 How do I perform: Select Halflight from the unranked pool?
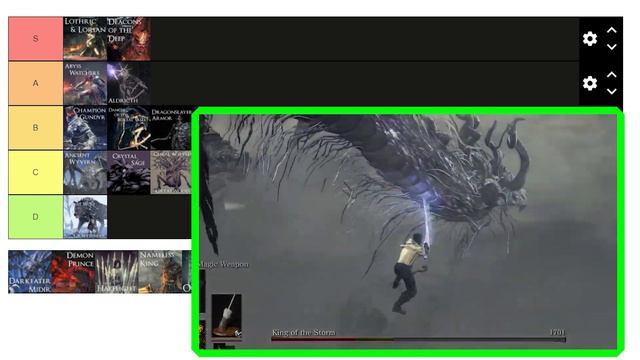tap(117, 272)
